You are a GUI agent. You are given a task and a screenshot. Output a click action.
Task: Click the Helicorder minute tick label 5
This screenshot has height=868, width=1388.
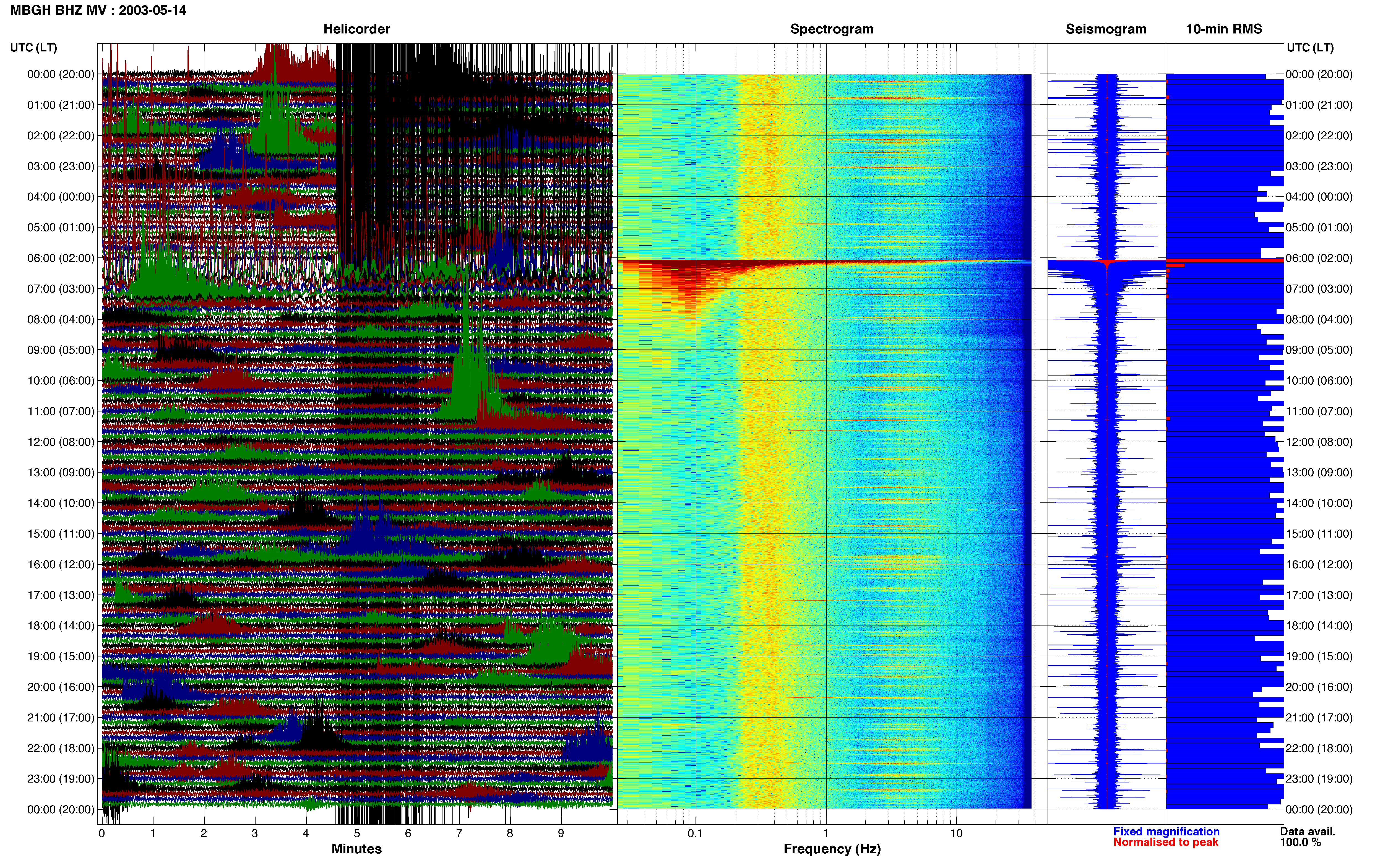(357, 833)
